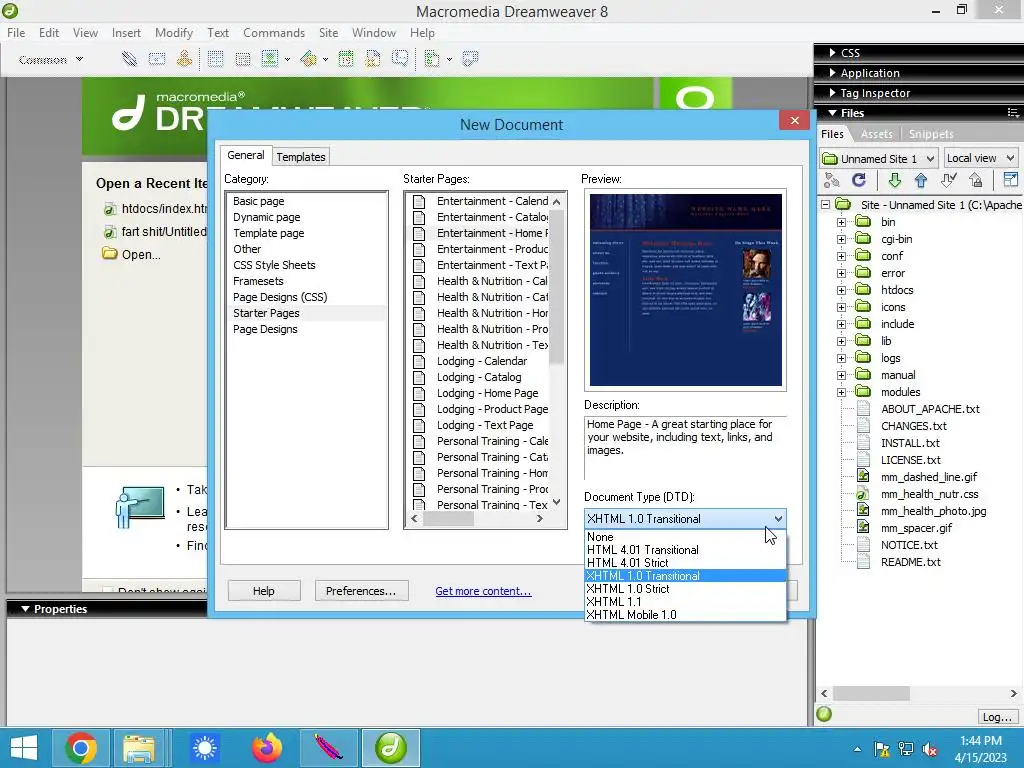Screen dimensions: 1024x768
Task: Click the blue Put Files arrow
Action: 921,180
